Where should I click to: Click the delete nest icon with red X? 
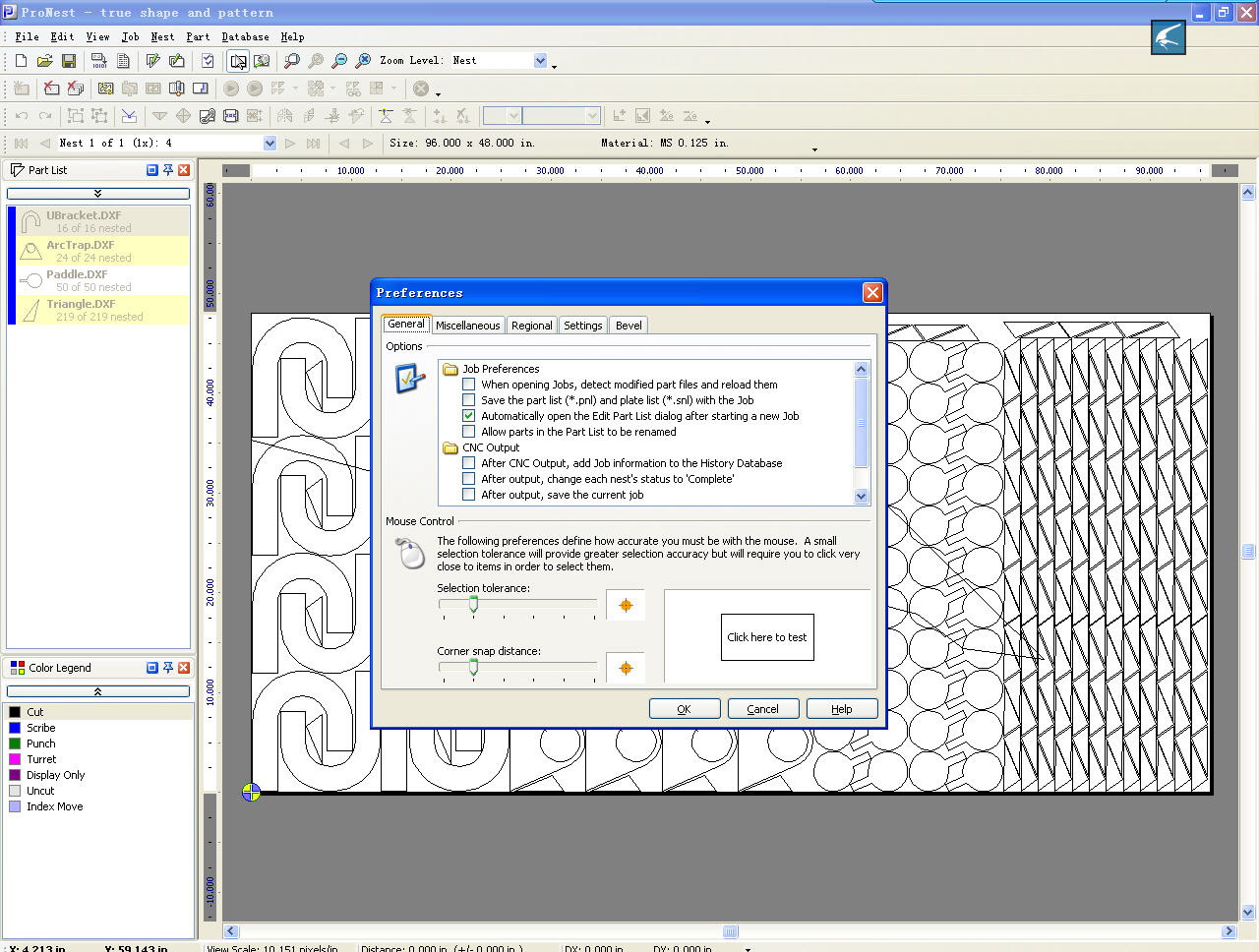pos(51,89)
